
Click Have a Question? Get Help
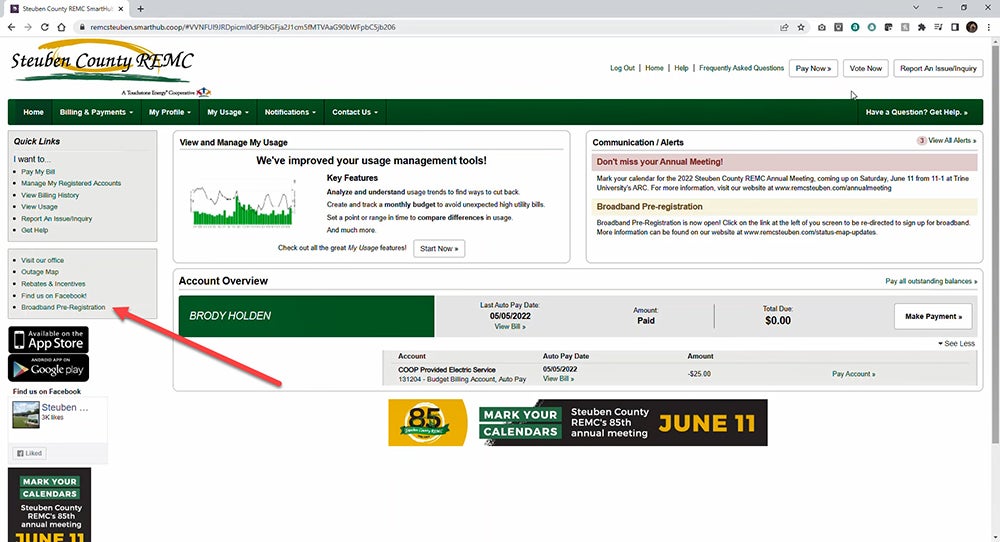coord(916,112)
